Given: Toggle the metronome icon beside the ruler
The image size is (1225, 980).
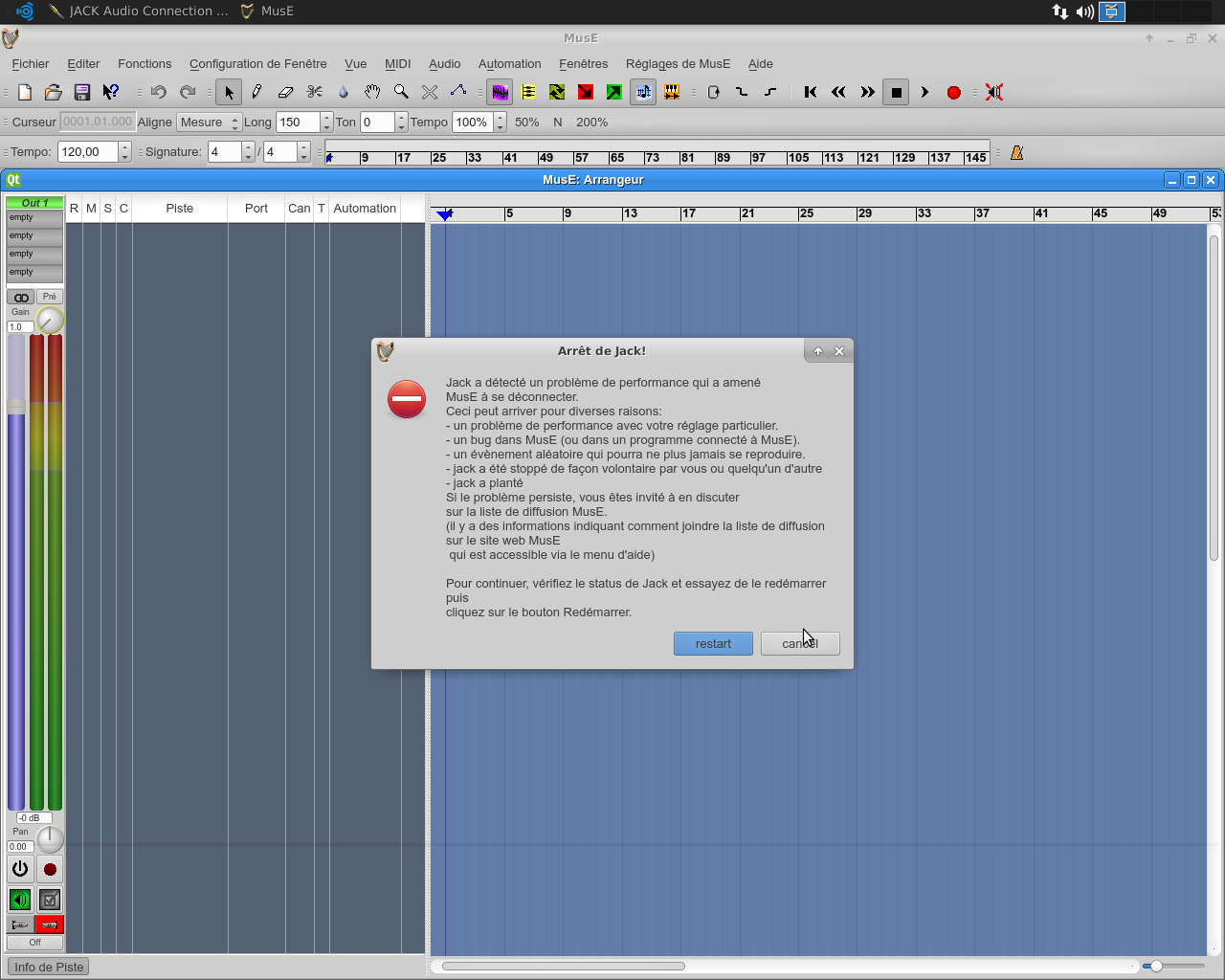Looking at the screenshot, I should coord(1016,152).
